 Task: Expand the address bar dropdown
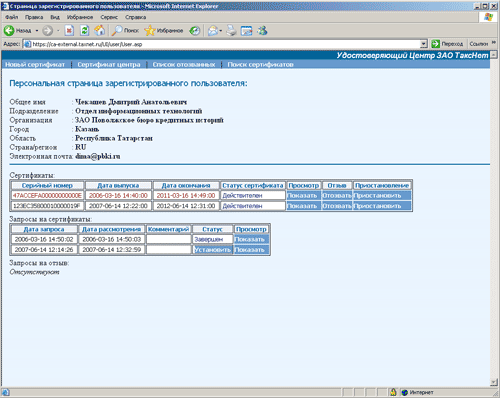click(424, 44)
